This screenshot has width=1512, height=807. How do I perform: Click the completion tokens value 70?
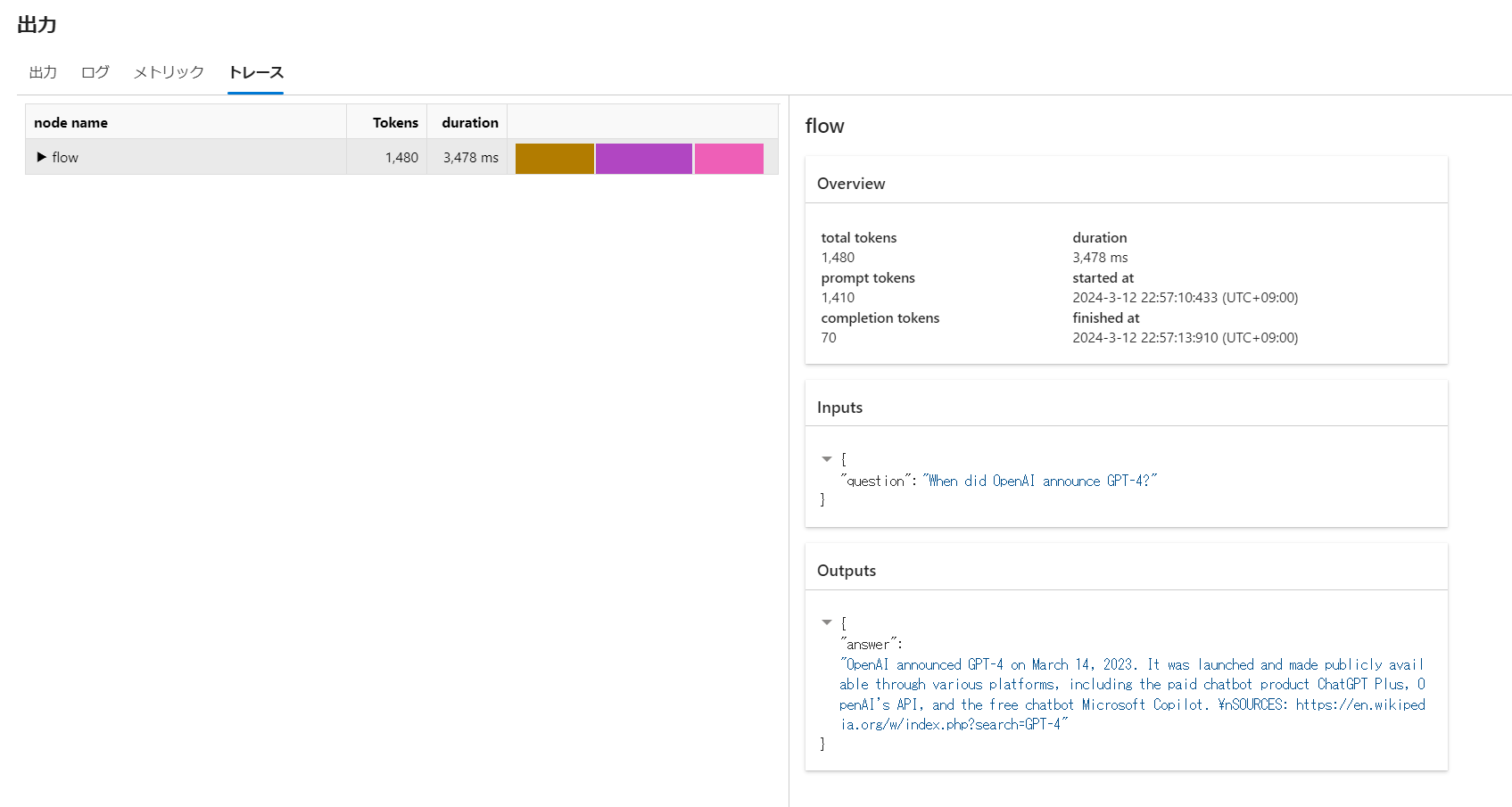tap(829, 337)
